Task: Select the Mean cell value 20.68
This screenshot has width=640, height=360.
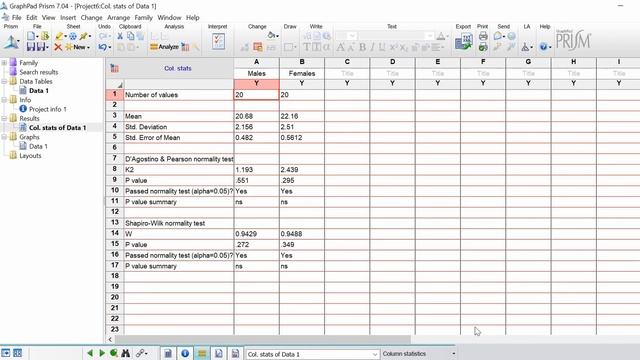Action: click(x=256, y=116)
